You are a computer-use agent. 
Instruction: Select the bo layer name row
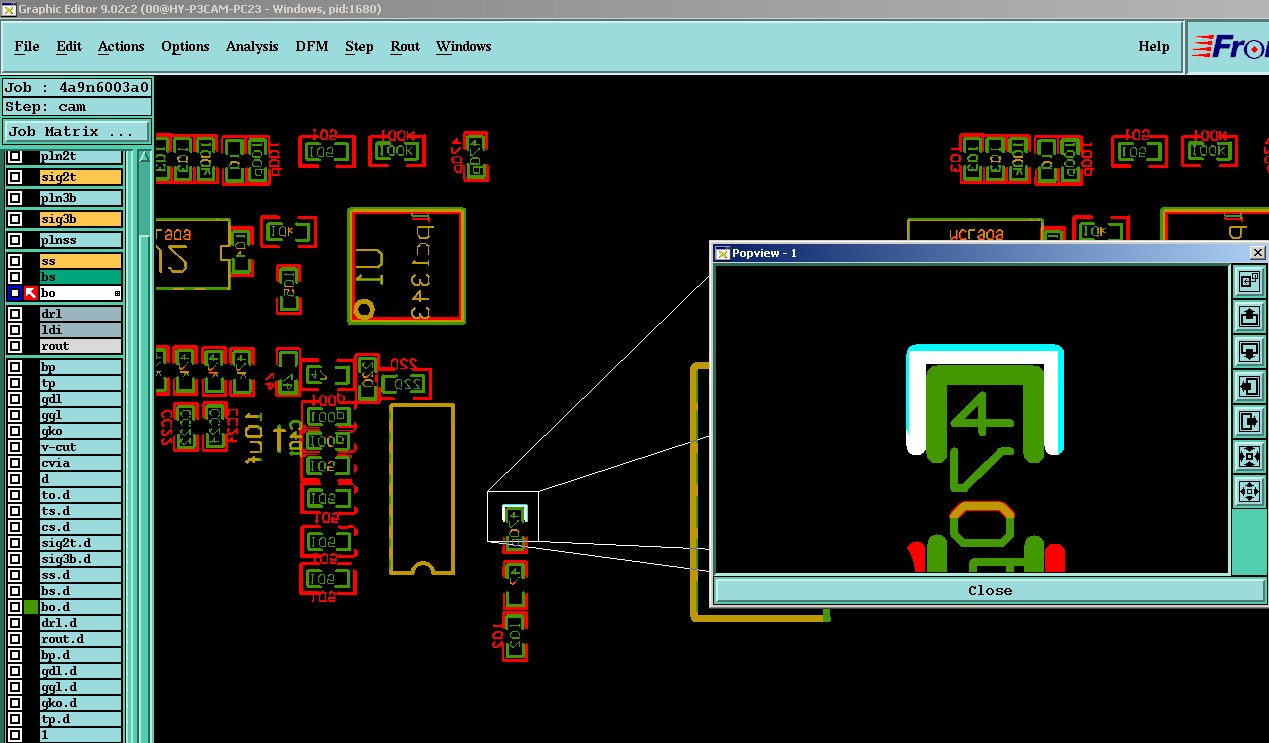pos(80,293)
